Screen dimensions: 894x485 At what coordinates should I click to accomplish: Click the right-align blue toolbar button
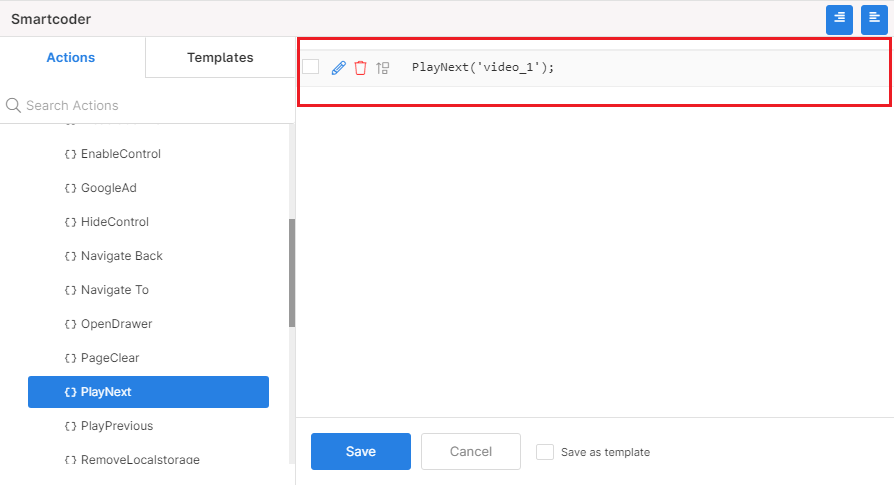pyautogui.click(x=839, y=19)
